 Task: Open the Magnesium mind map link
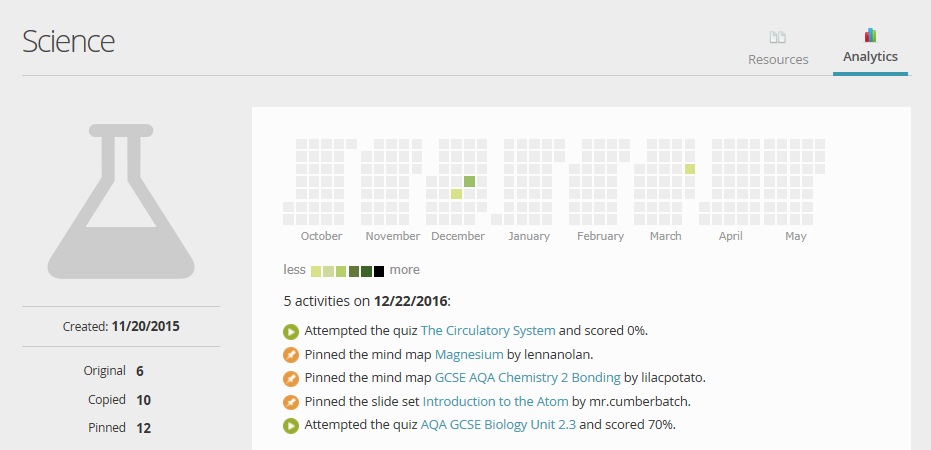pyautogui.click(x=469, y=354)
